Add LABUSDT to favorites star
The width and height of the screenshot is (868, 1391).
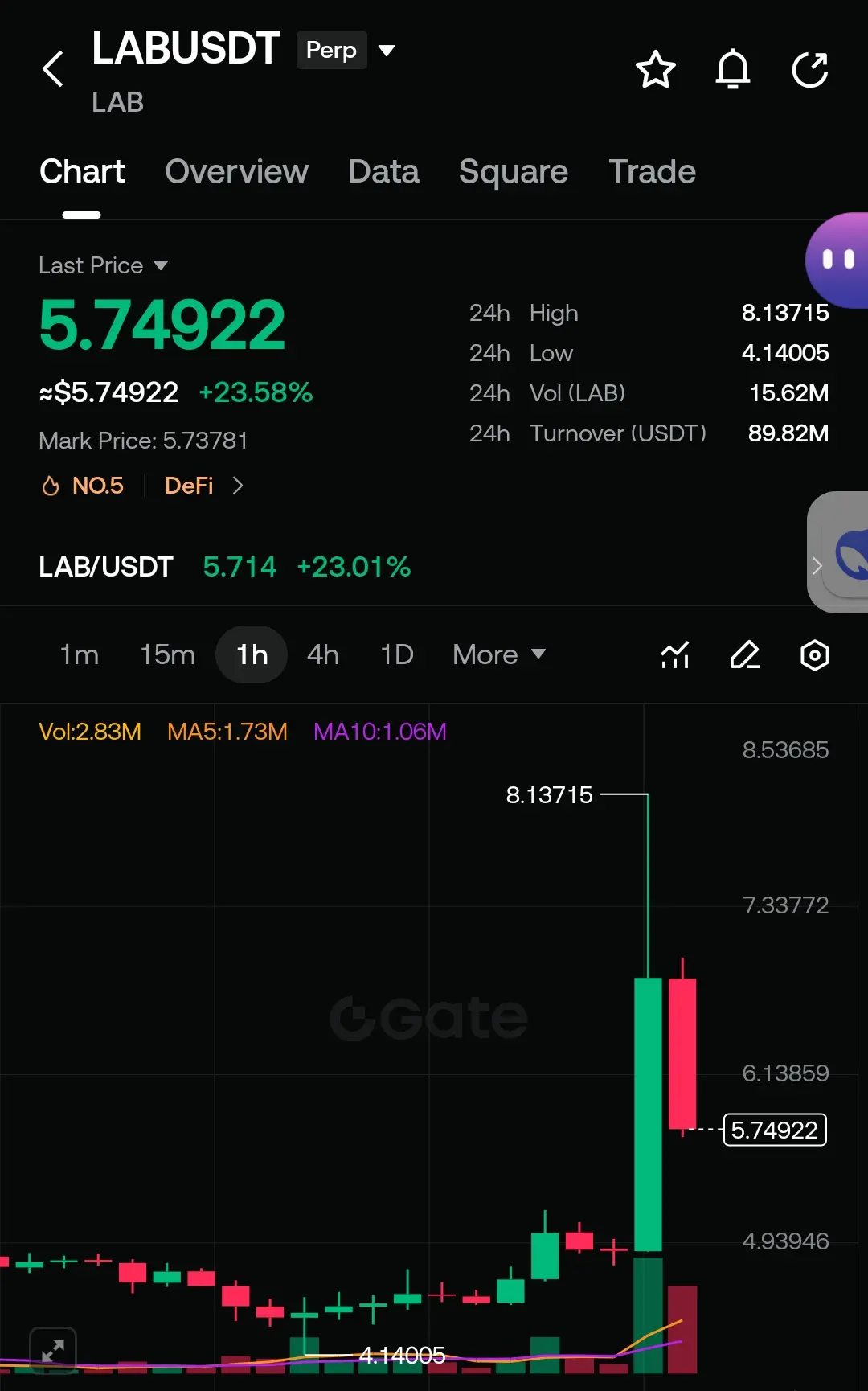click(656, 69)
